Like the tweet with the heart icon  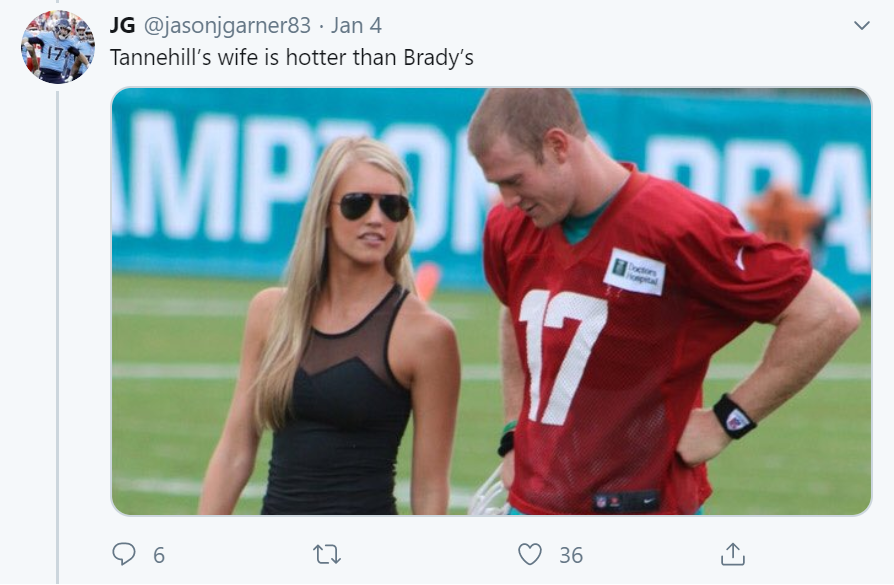tap(530, 554)
